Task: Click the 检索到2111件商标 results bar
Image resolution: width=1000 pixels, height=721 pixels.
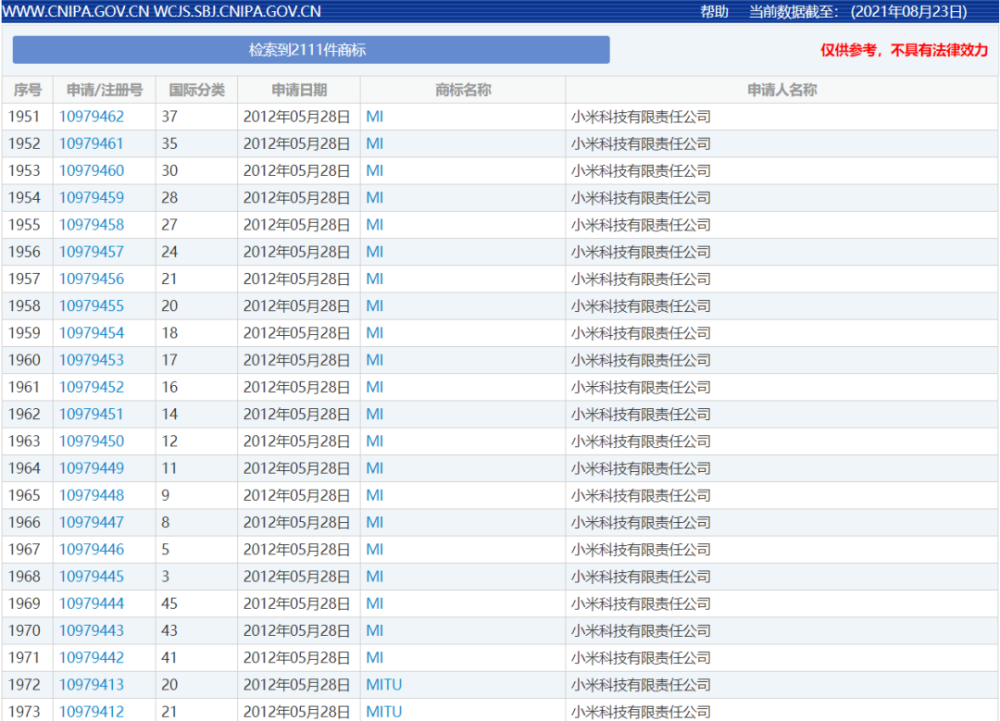Action: (311, 50)
